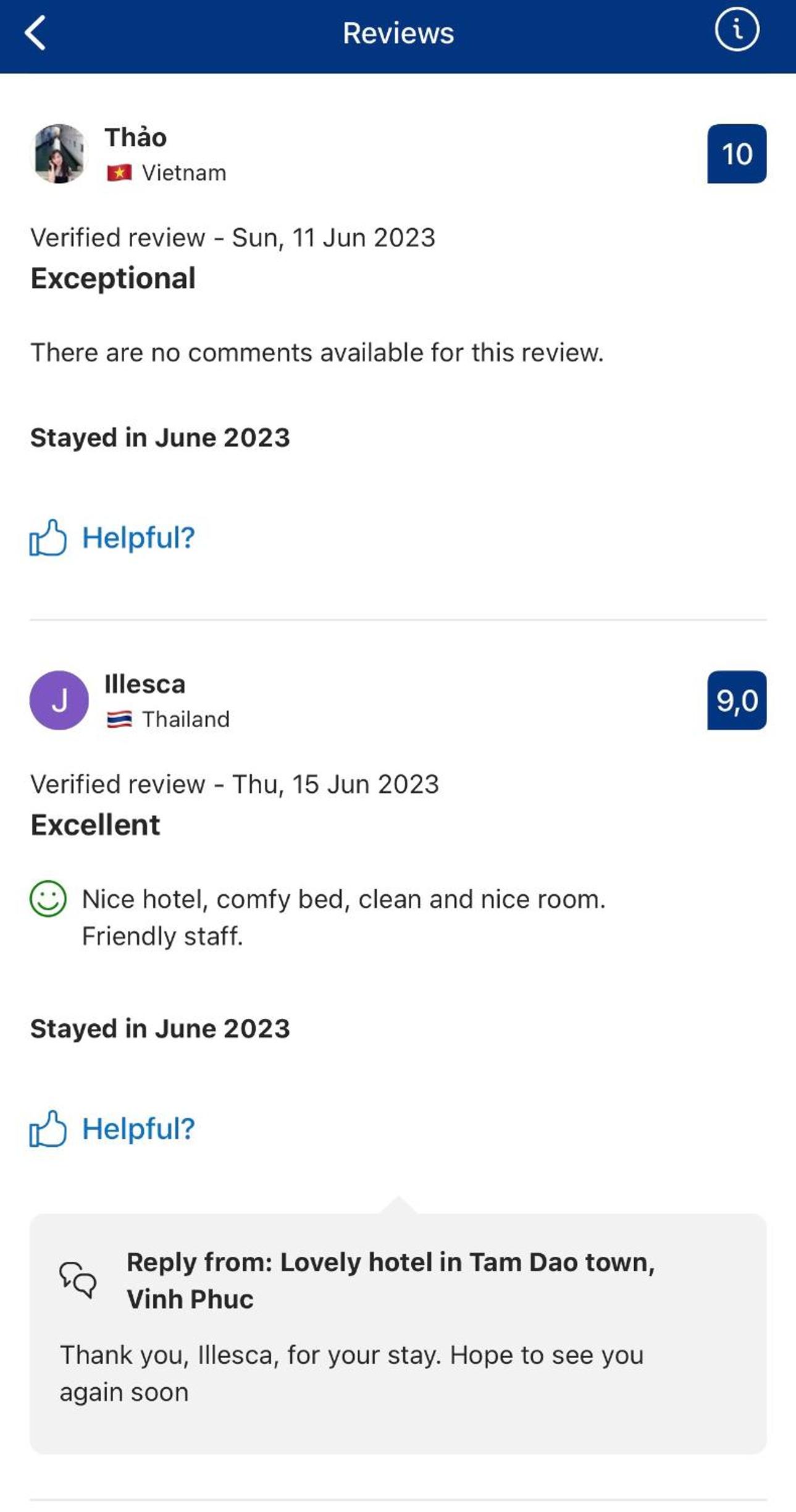The image size is (796, 1512).
Task: Tap thumbs-up icon on Illesca's review
Action: tap(48, 1129)
